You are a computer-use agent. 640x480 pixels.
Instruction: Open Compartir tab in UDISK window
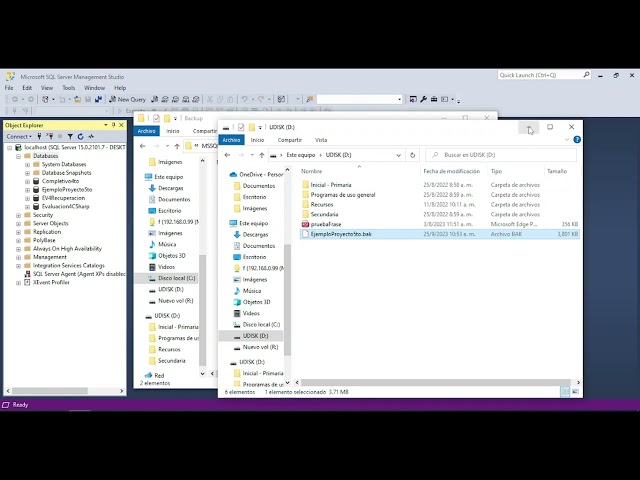point(289,140)
